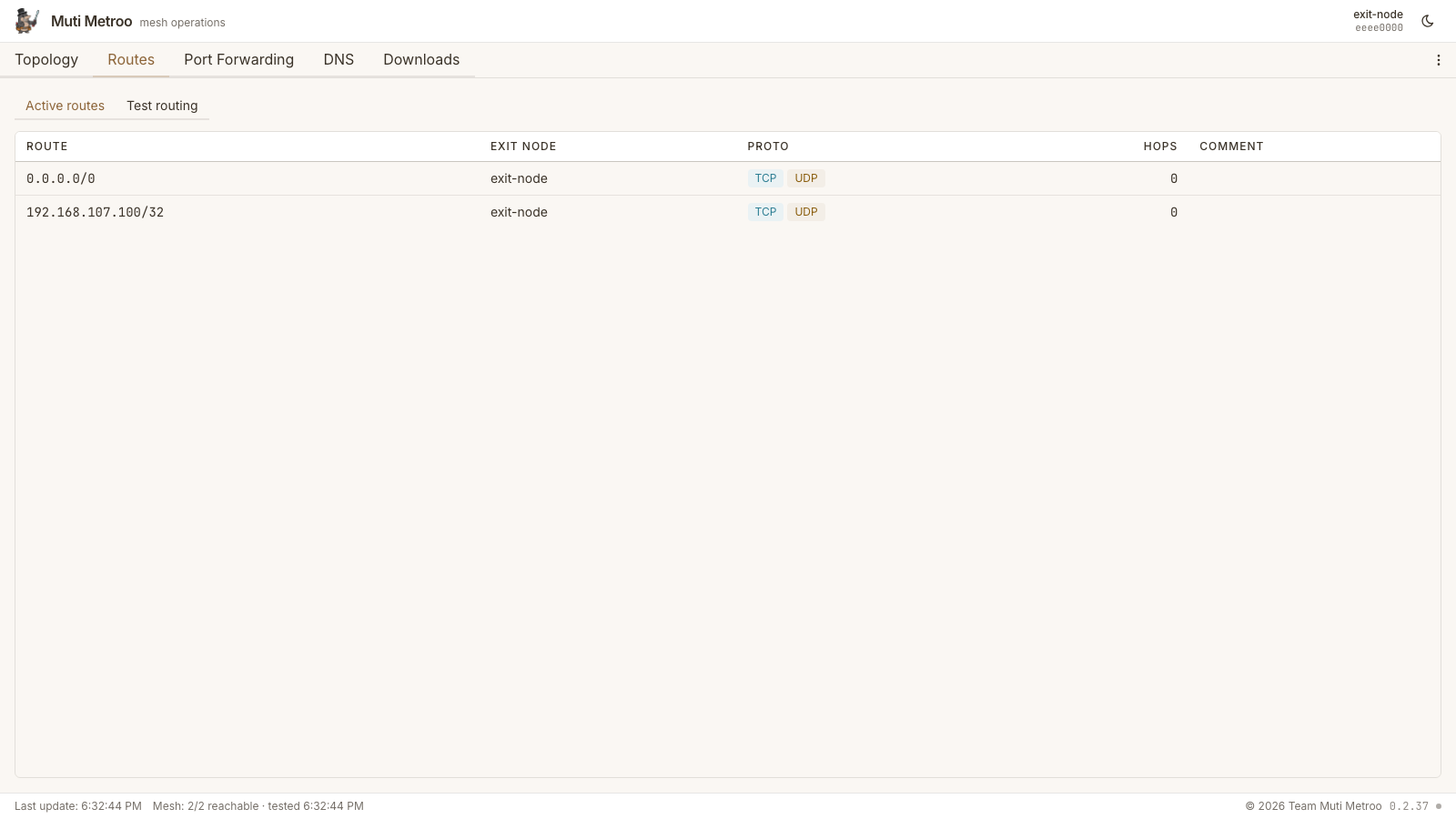Click the hops value of the 0.0.0.0/0 row
Image resolution: width=1456 pixels, height=819 pixels.
[x=1174, y=178]
